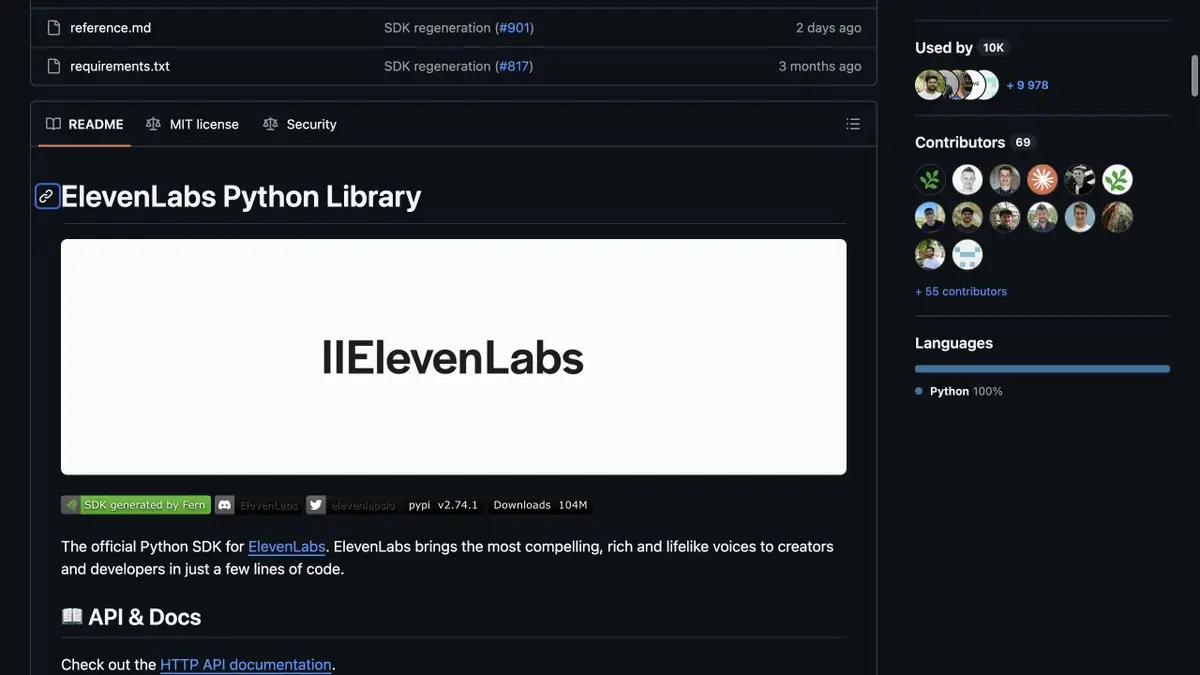The image size is (1200, 675).
Task: Follow the ElevenLabs link in description
Action: pos(287,547)
